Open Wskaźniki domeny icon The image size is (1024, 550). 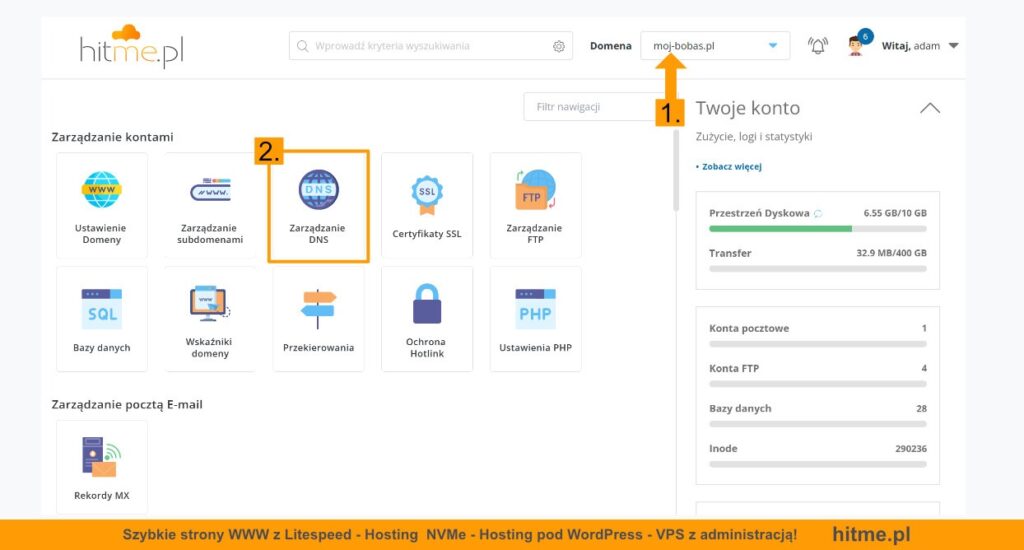click(x=210, y=304)
